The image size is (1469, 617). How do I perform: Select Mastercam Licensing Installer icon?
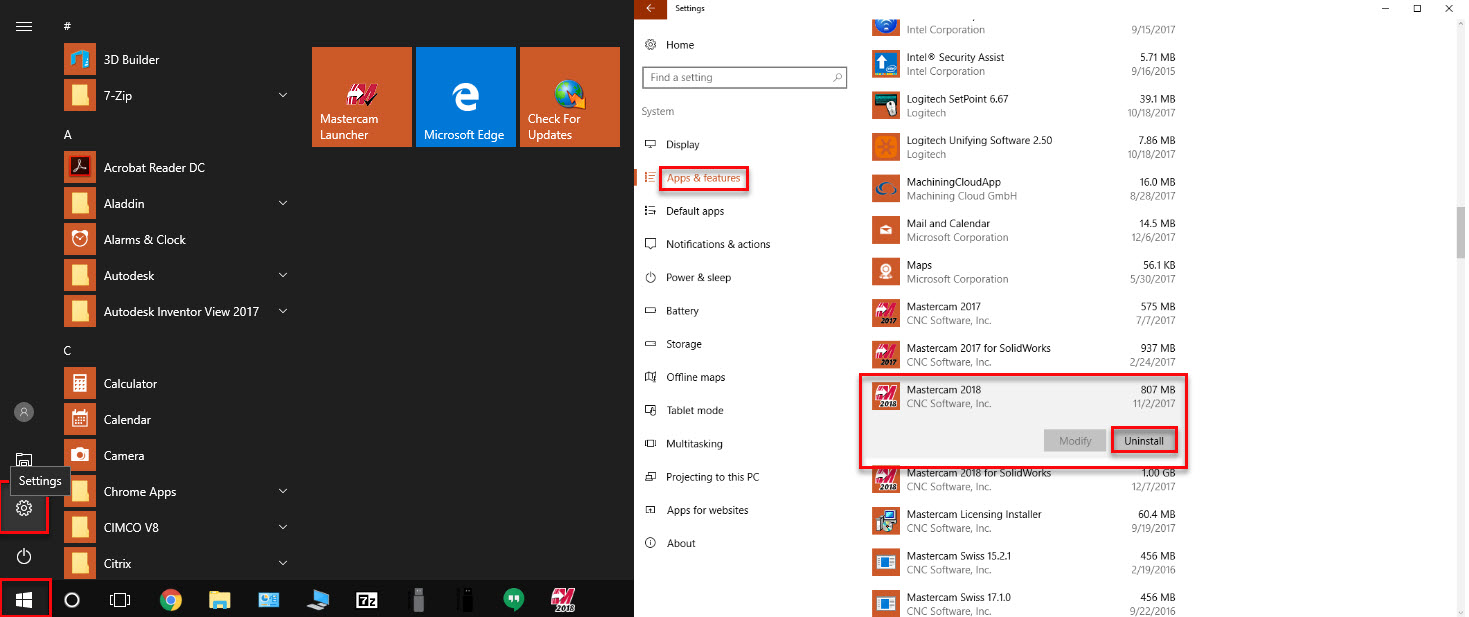[886, 521]
